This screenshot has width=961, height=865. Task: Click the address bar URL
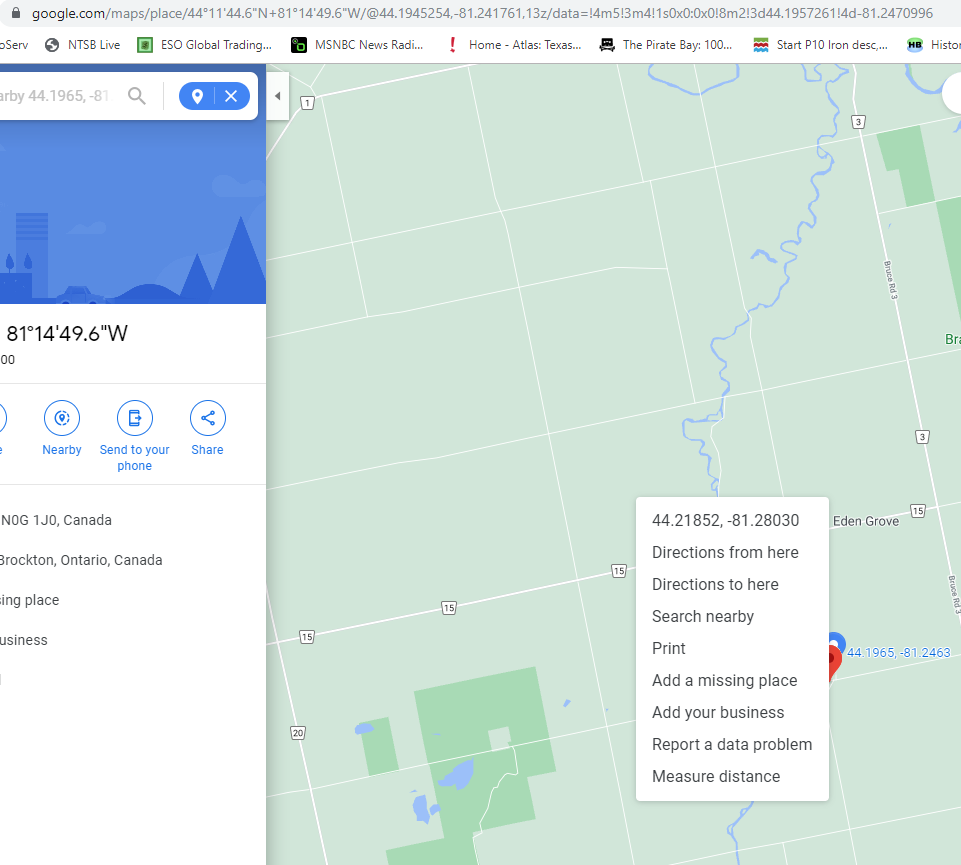[x=300, y=14]
